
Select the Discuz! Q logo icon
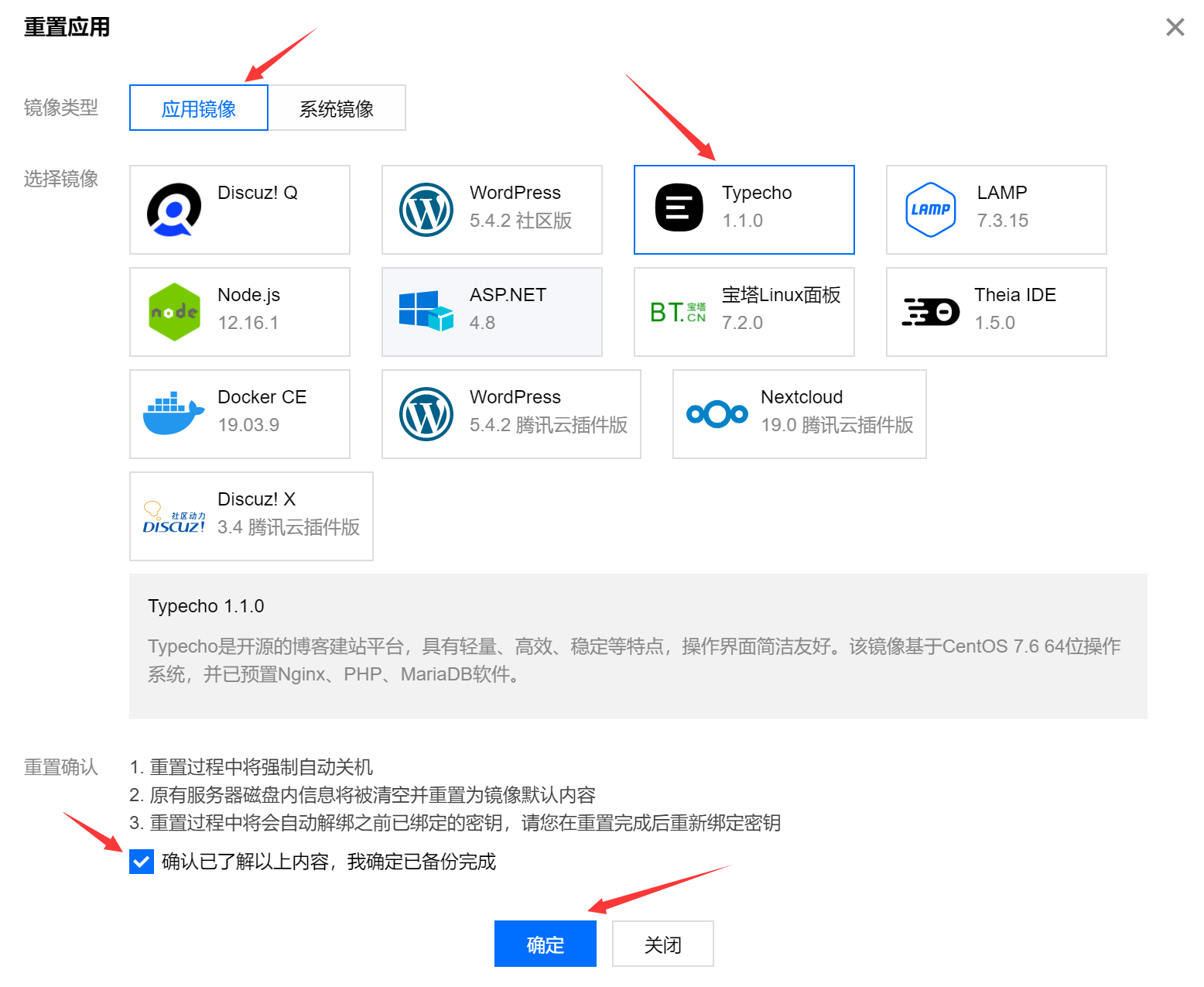[174, 210]
